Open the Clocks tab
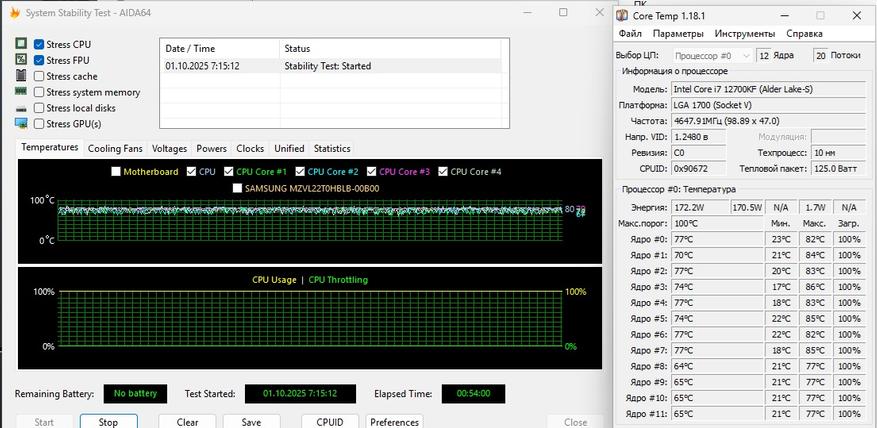 250,148
